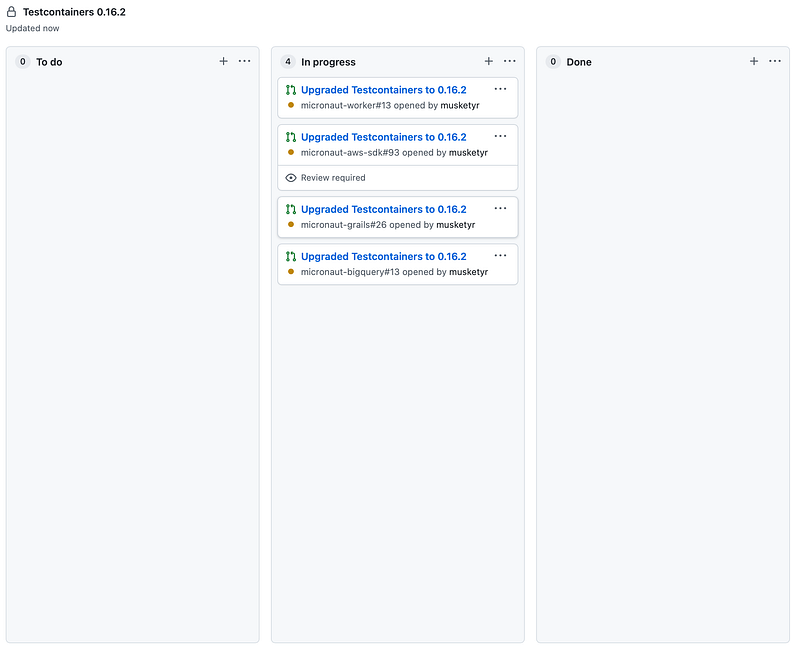
Task: Click the micronaut-aws-sdk#93 reference text
Action: pyautogui.click(x=350, y=153)
